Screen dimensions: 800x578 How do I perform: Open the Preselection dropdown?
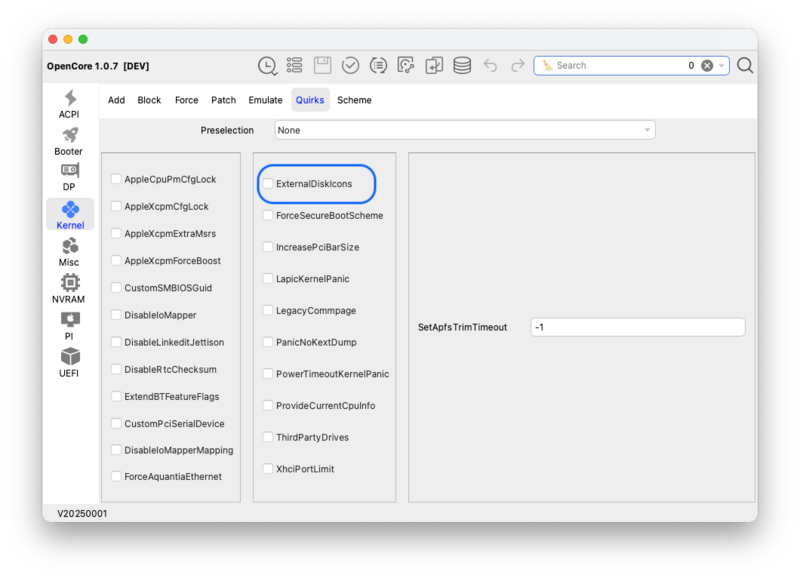pyautogui.click(x=465, y=130)
